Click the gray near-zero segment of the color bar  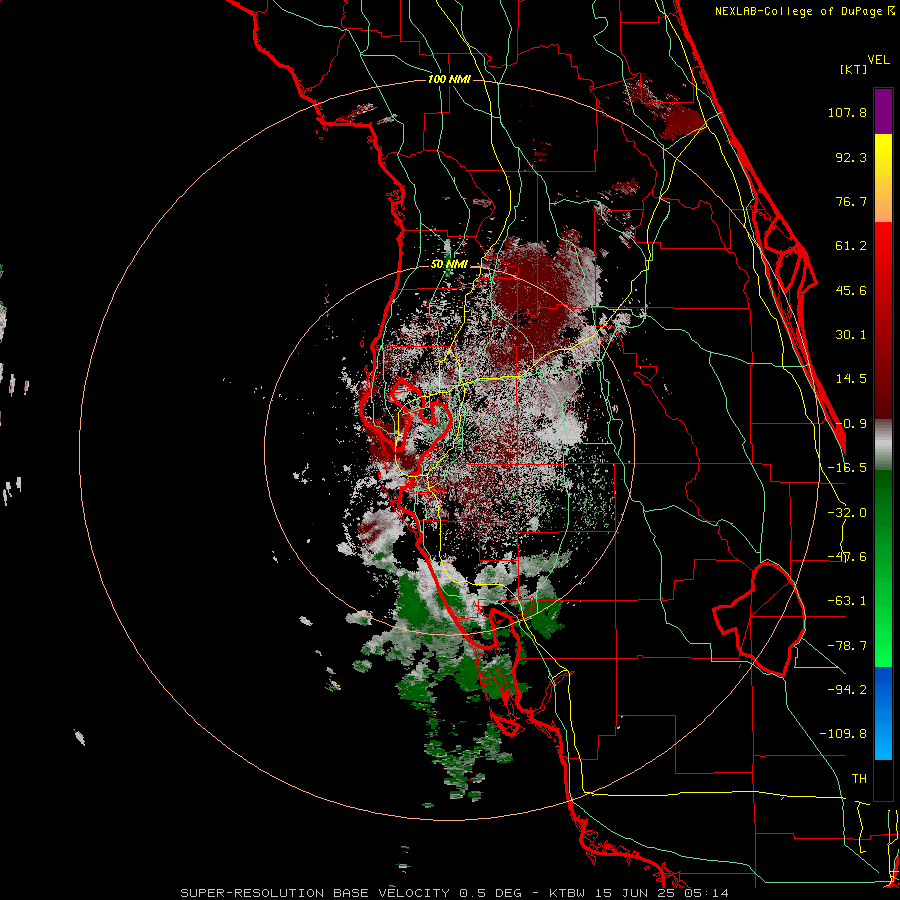click(883, 445)
